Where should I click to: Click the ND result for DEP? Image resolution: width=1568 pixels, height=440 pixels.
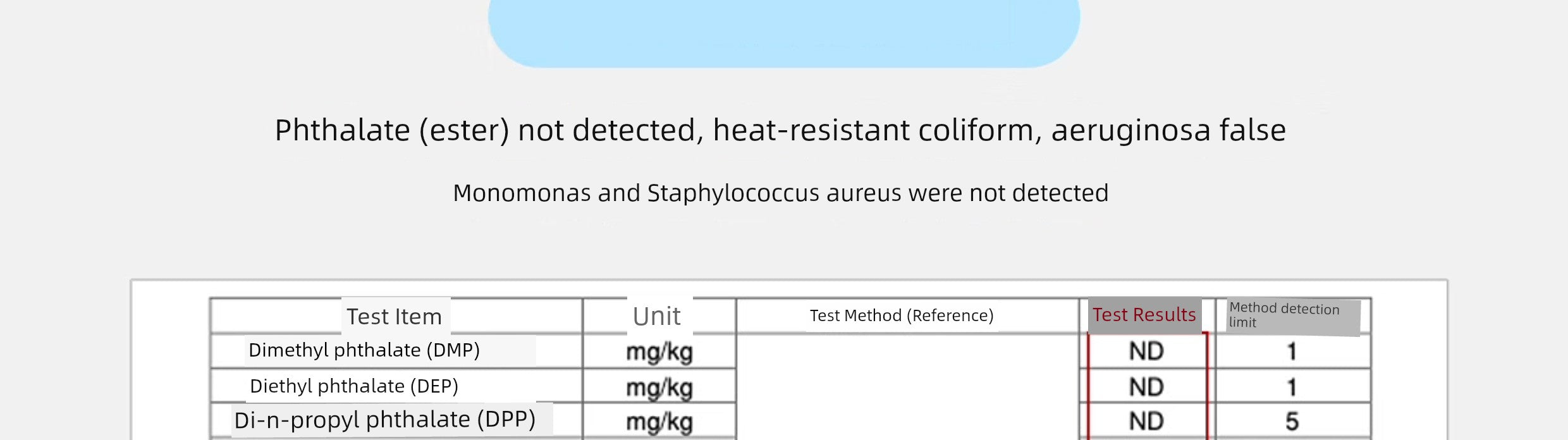(x=1146, y=387)
